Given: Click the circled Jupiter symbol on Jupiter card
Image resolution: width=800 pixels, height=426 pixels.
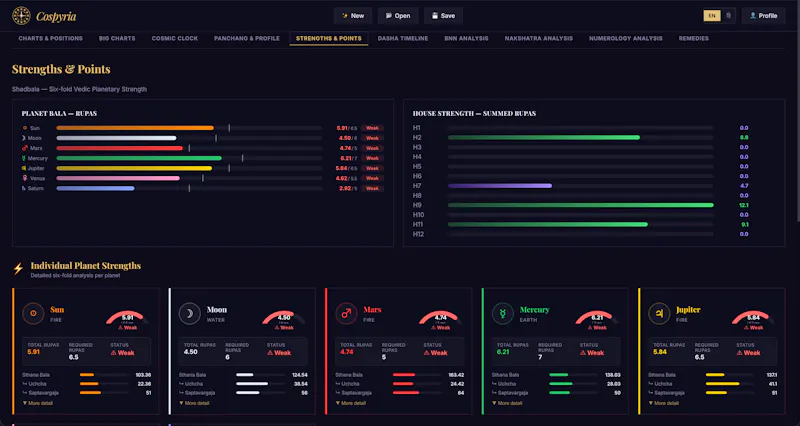Looking at the screenshot, I should coord(659,314).
